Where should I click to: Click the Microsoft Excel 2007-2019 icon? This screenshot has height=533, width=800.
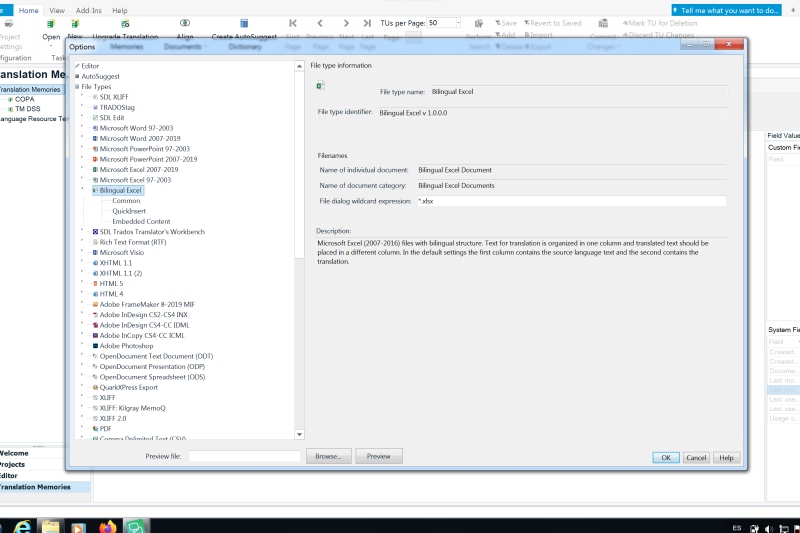click(95, 169)
